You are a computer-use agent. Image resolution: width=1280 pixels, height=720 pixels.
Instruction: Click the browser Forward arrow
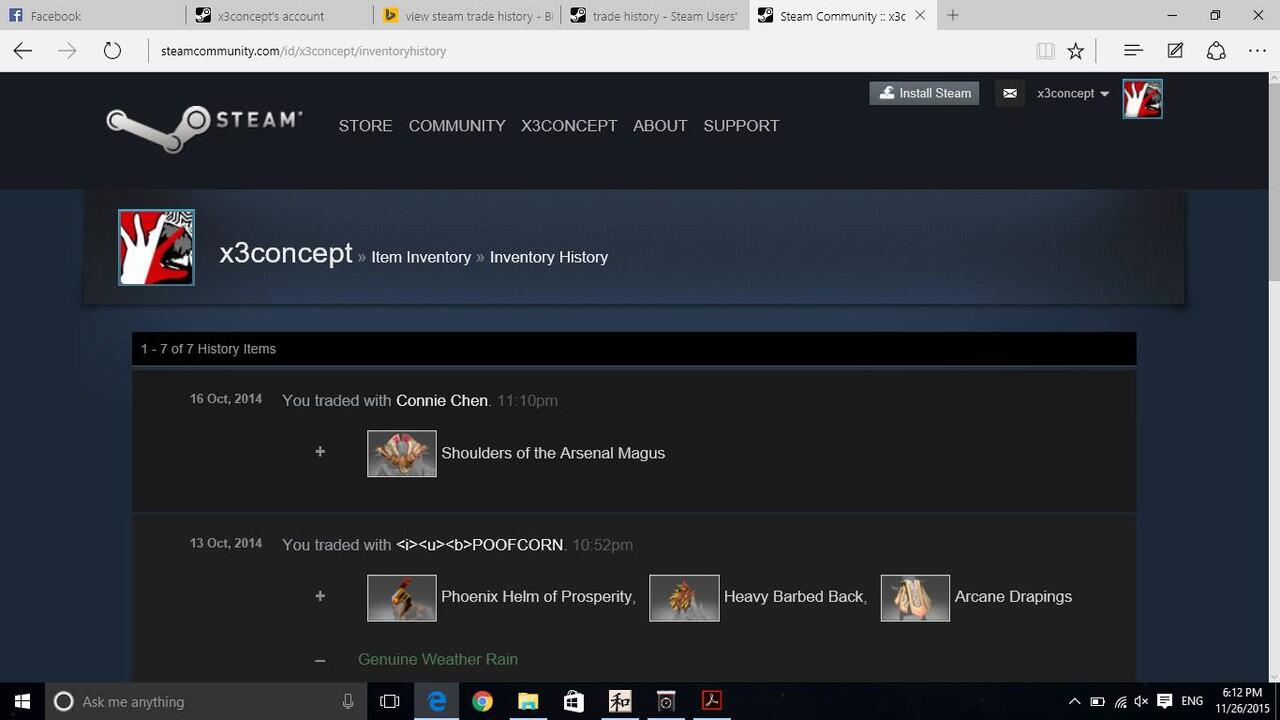pyautogui.click(x=67, y=51)
